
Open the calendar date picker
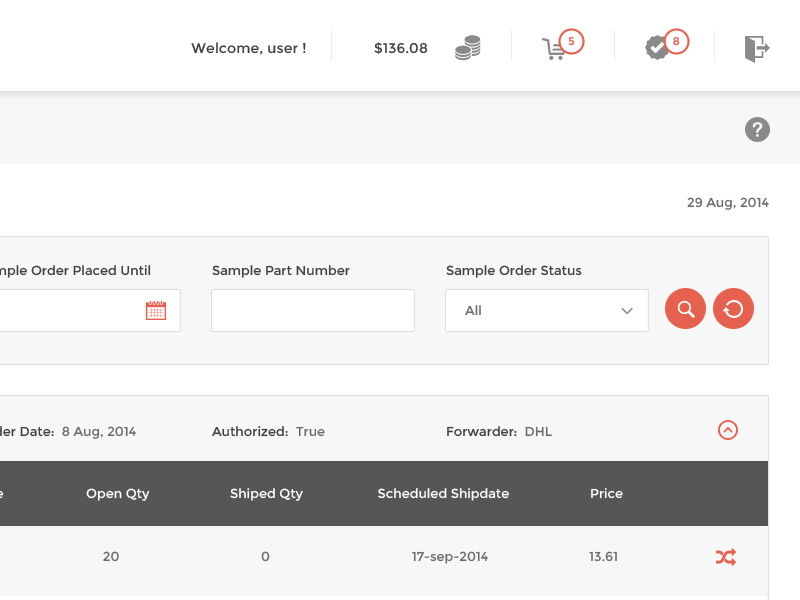157,310
